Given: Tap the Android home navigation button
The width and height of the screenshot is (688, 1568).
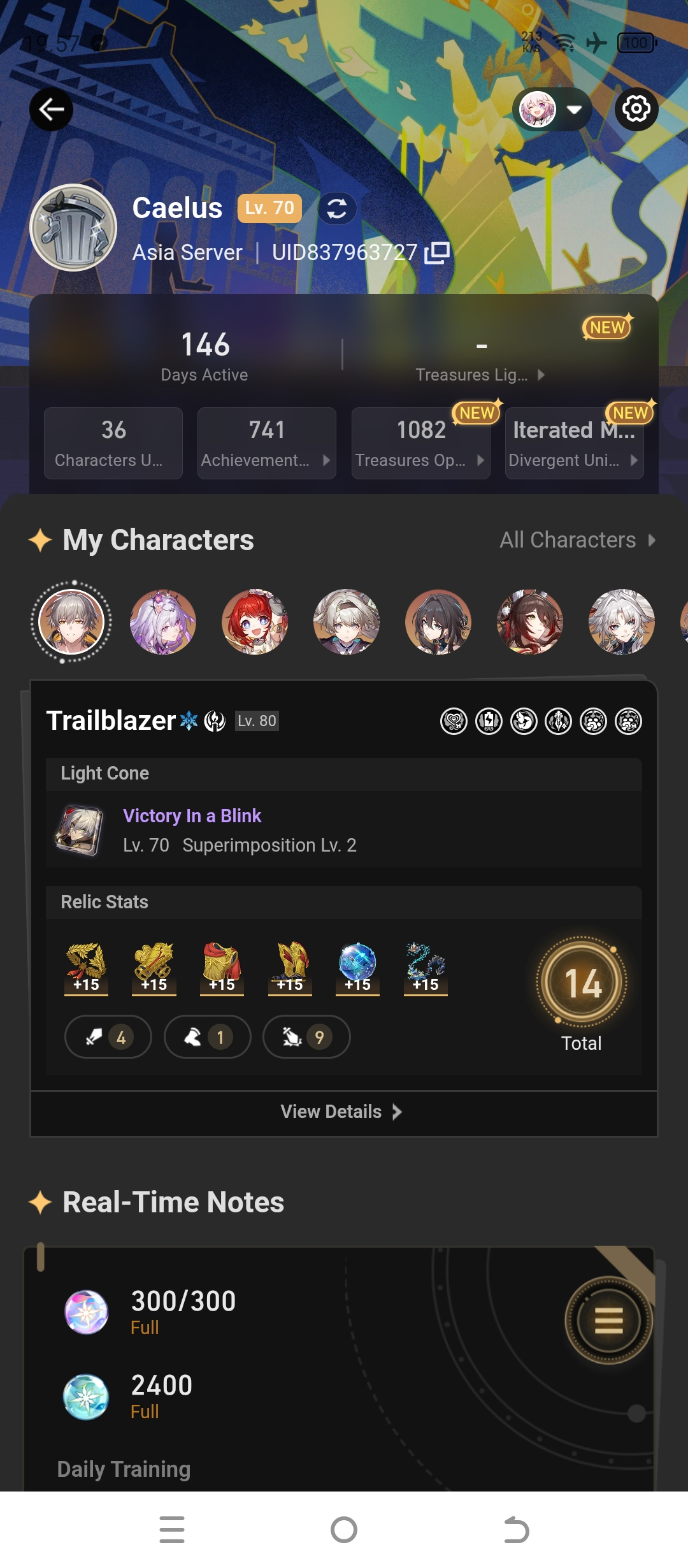Looking at the screenshot, I should pos(344,1530).
